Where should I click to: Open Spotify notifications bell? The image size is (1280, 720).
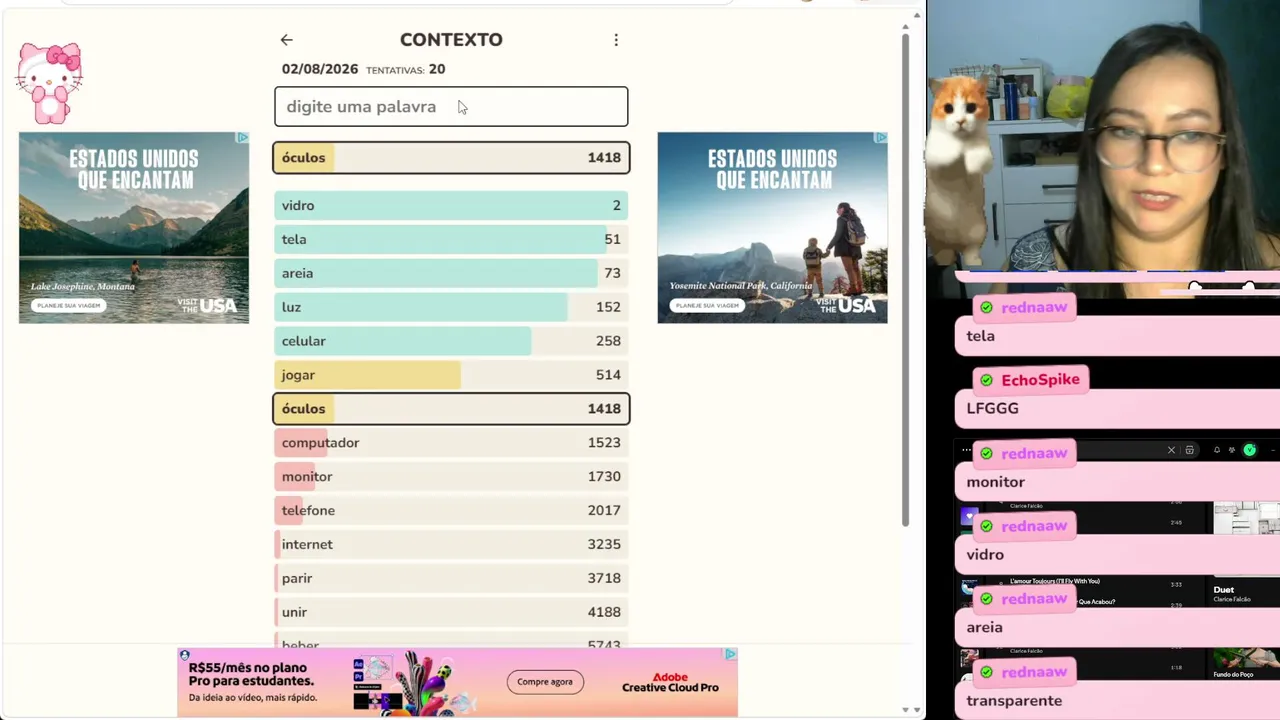tap(1217, 450)
